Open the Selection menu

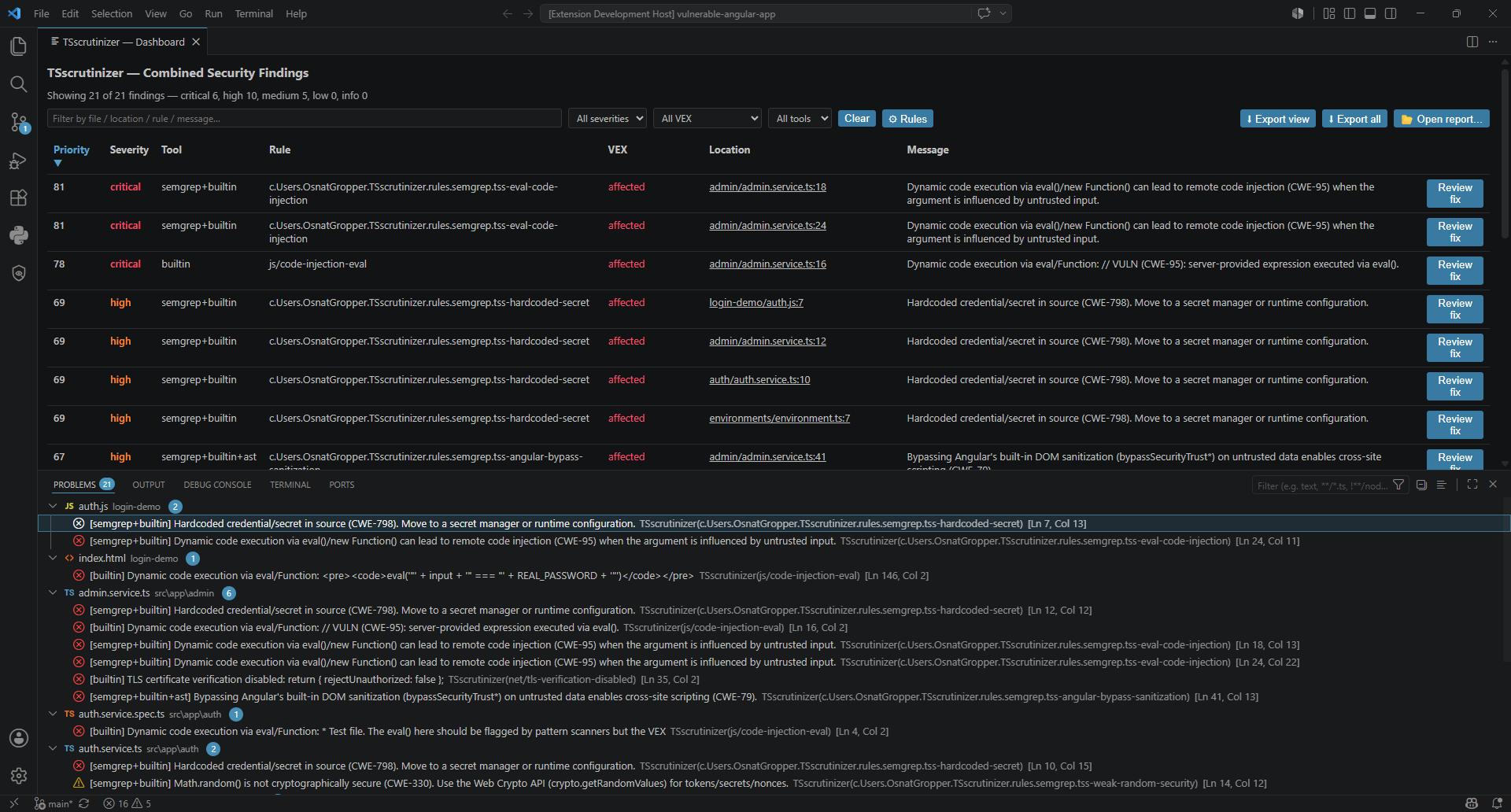[112, 13]
